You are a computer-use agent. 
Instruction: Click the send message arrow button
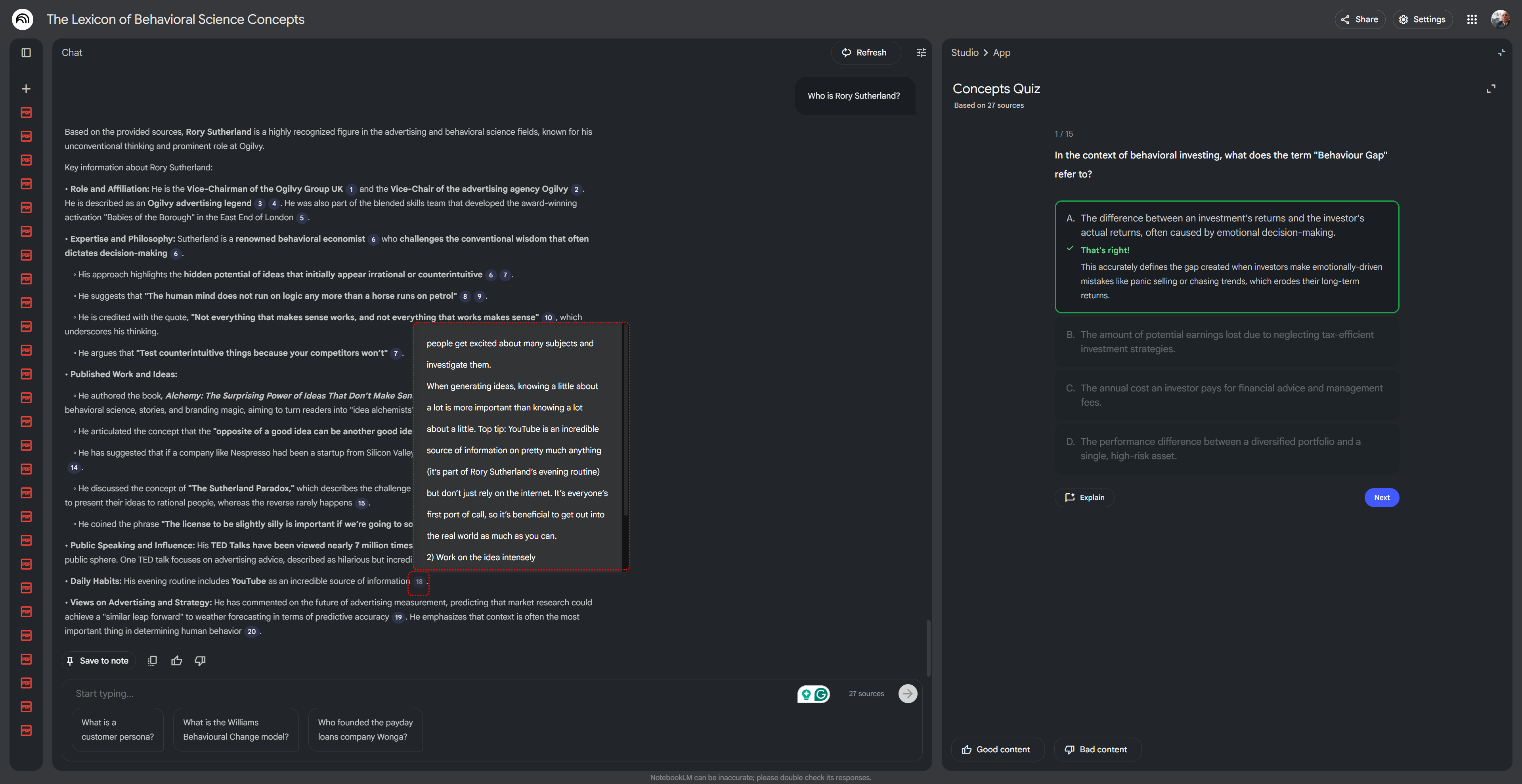tap(908, 694)
